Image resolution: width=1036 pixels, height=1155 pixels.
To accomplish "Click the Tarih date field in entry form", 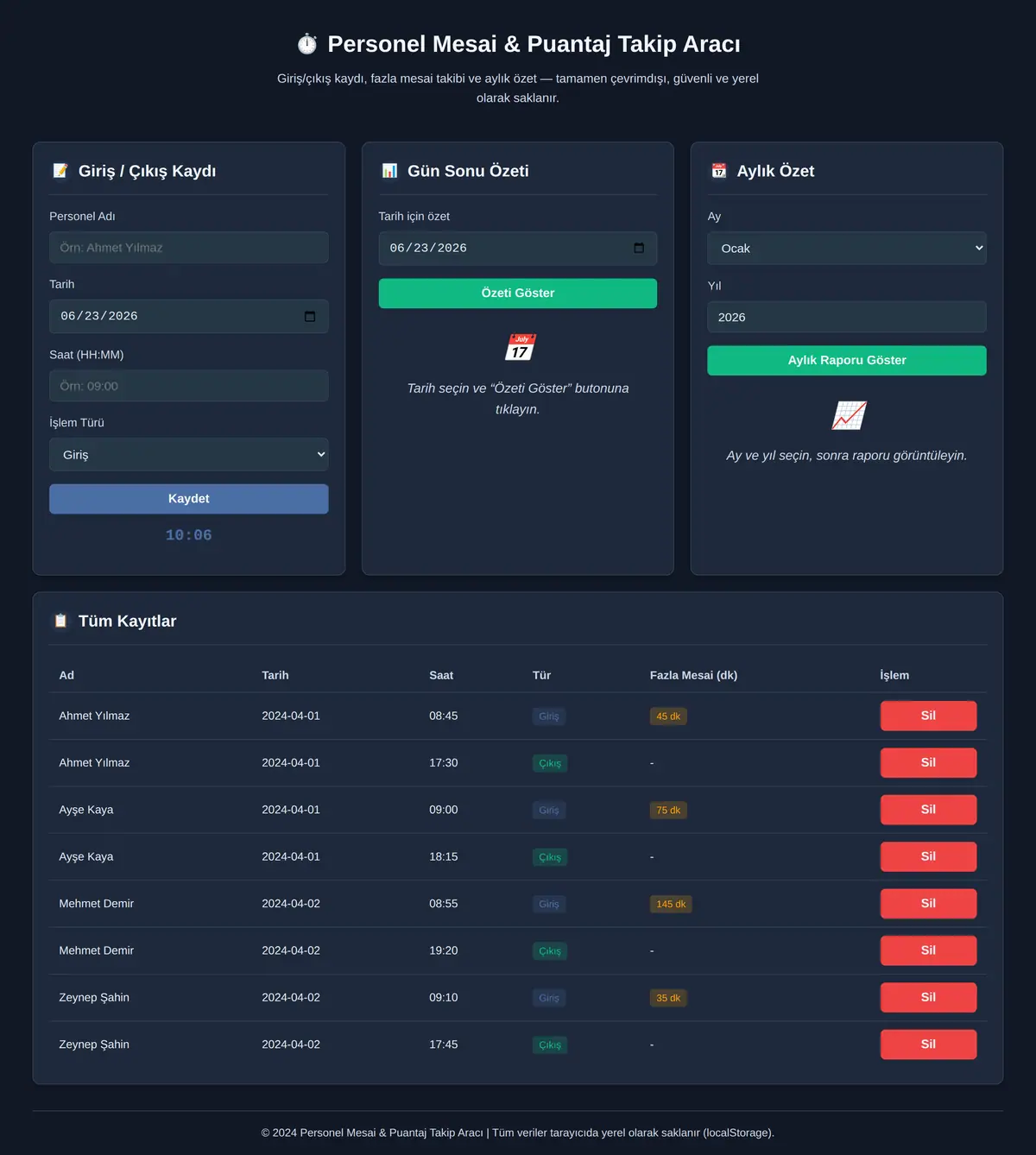I will 189,317.
